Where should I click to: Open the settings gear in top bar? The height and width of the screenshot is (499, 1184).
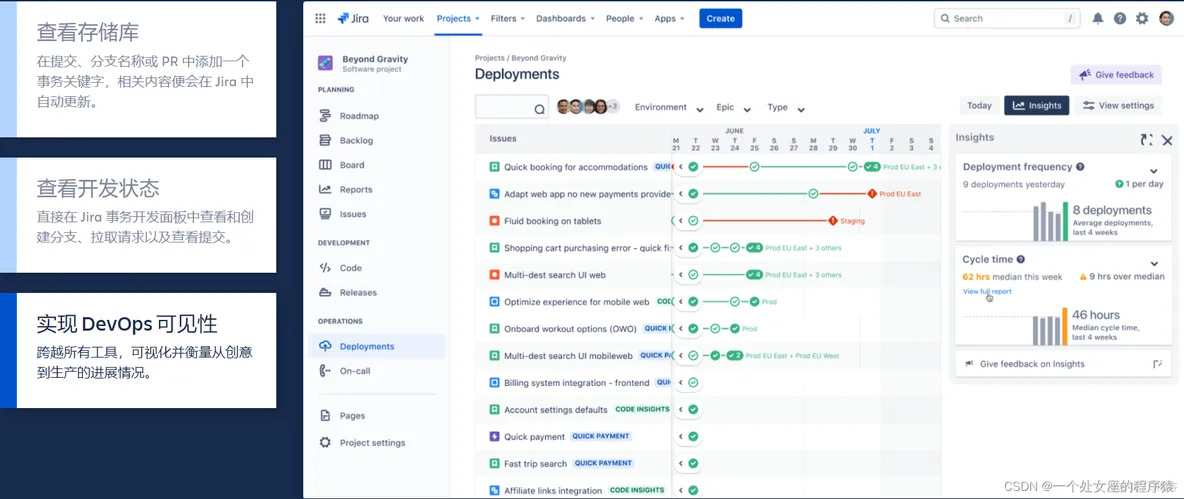point(1142,19)
